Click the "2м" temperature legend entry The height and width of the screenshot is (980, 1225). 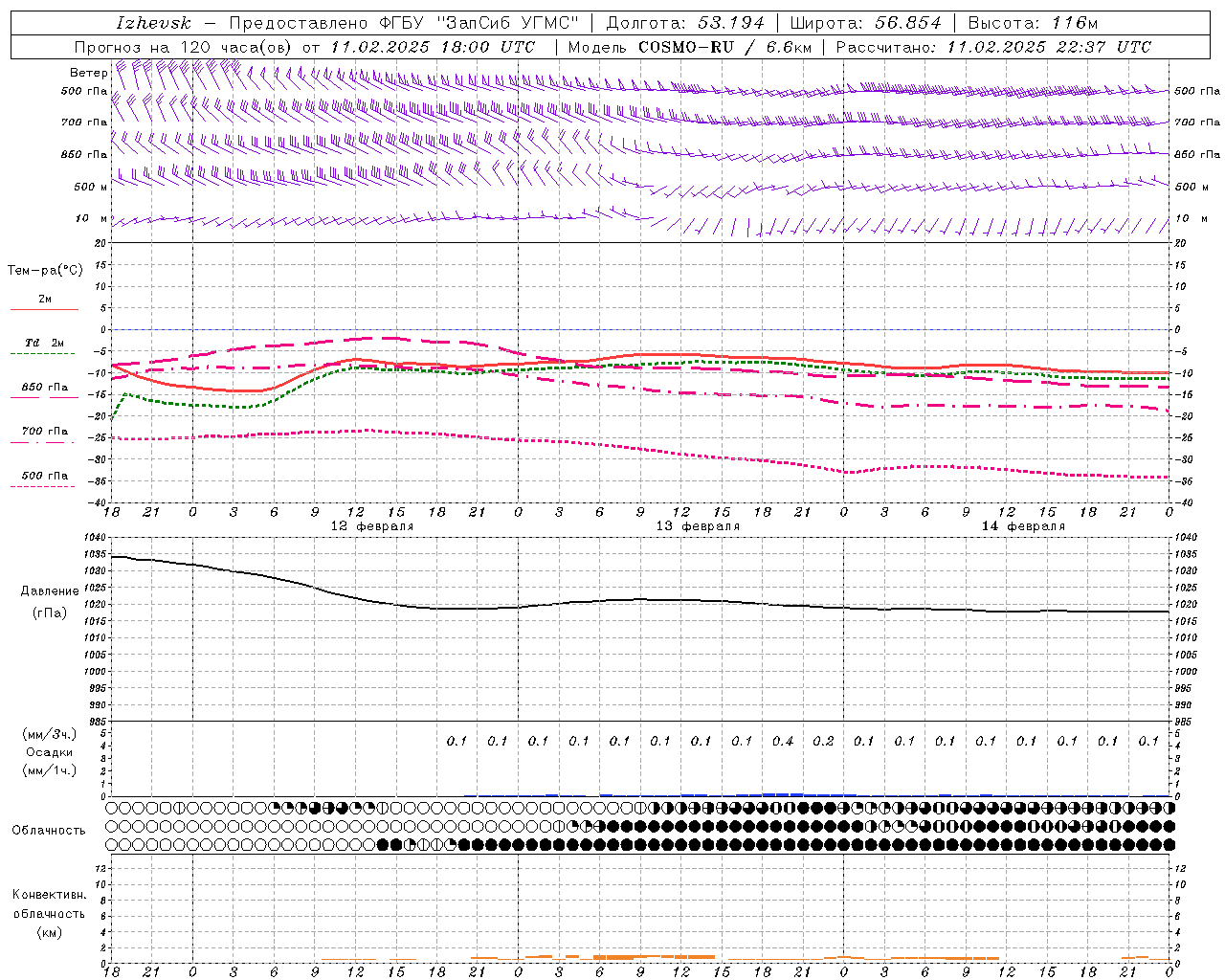45,300
